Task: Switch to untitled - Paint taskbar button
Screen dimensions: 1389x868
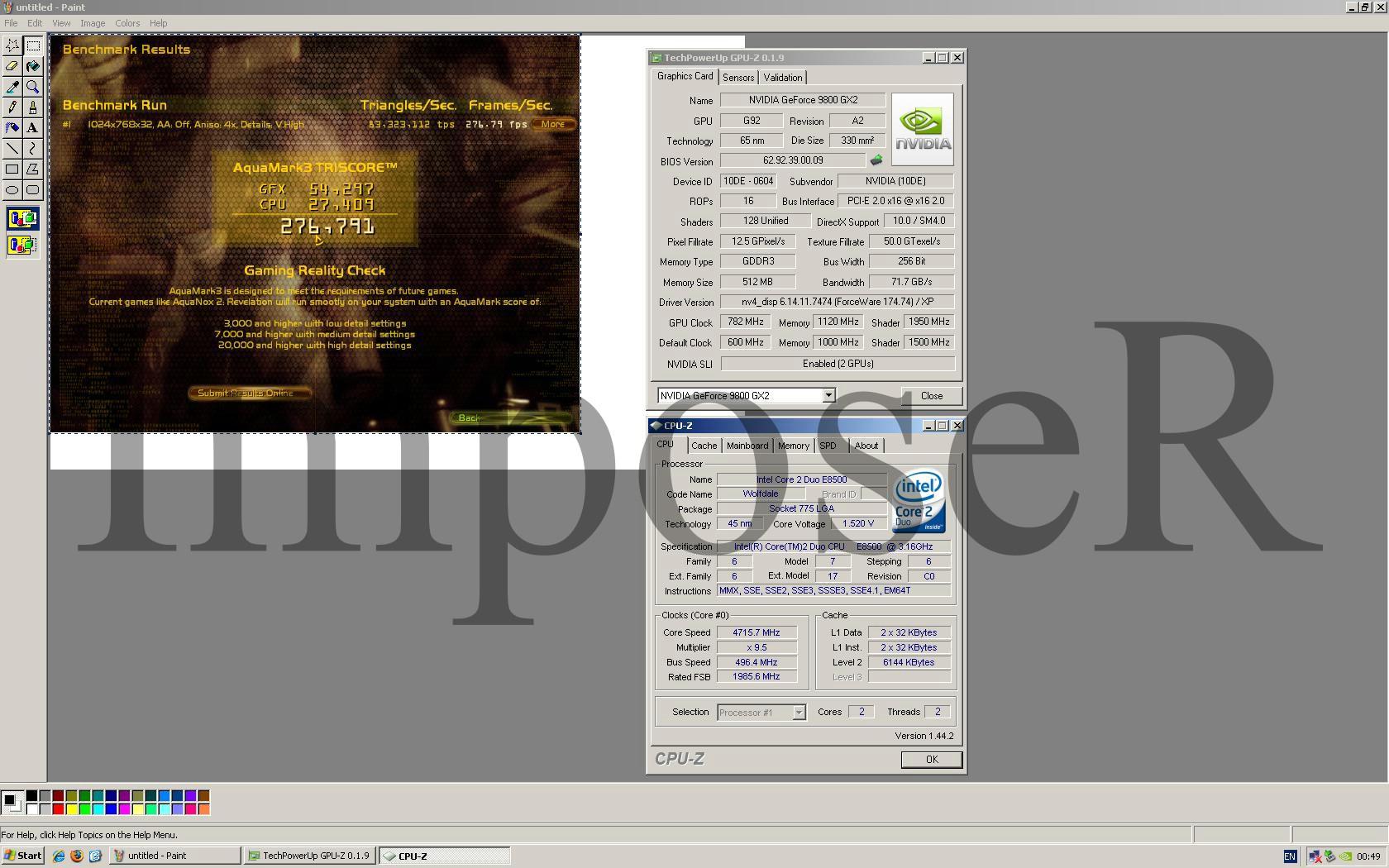Action: tap(175, 856)
